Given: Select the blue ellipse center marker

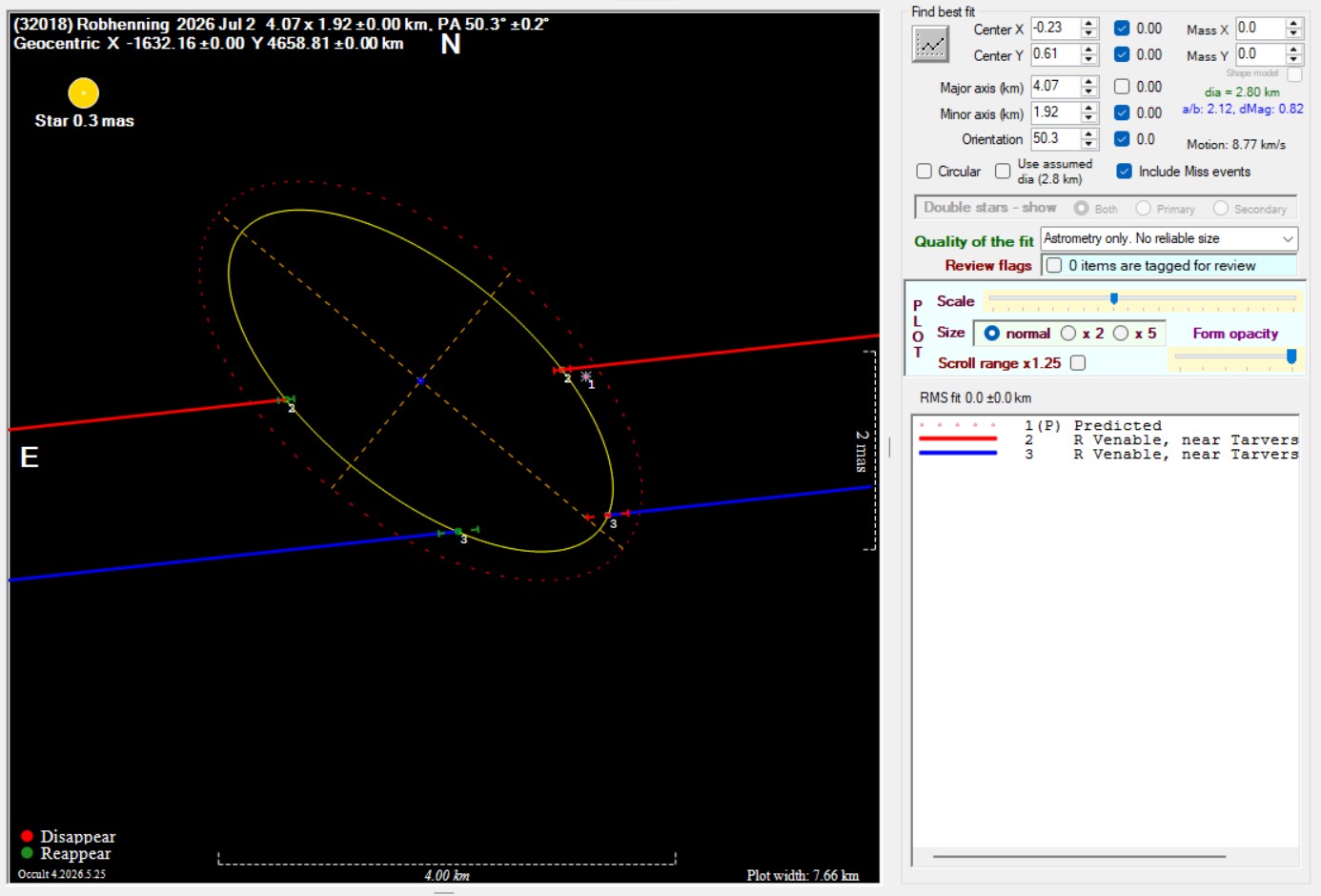Looking at the screenshot, I should click(x=420, y=380).
